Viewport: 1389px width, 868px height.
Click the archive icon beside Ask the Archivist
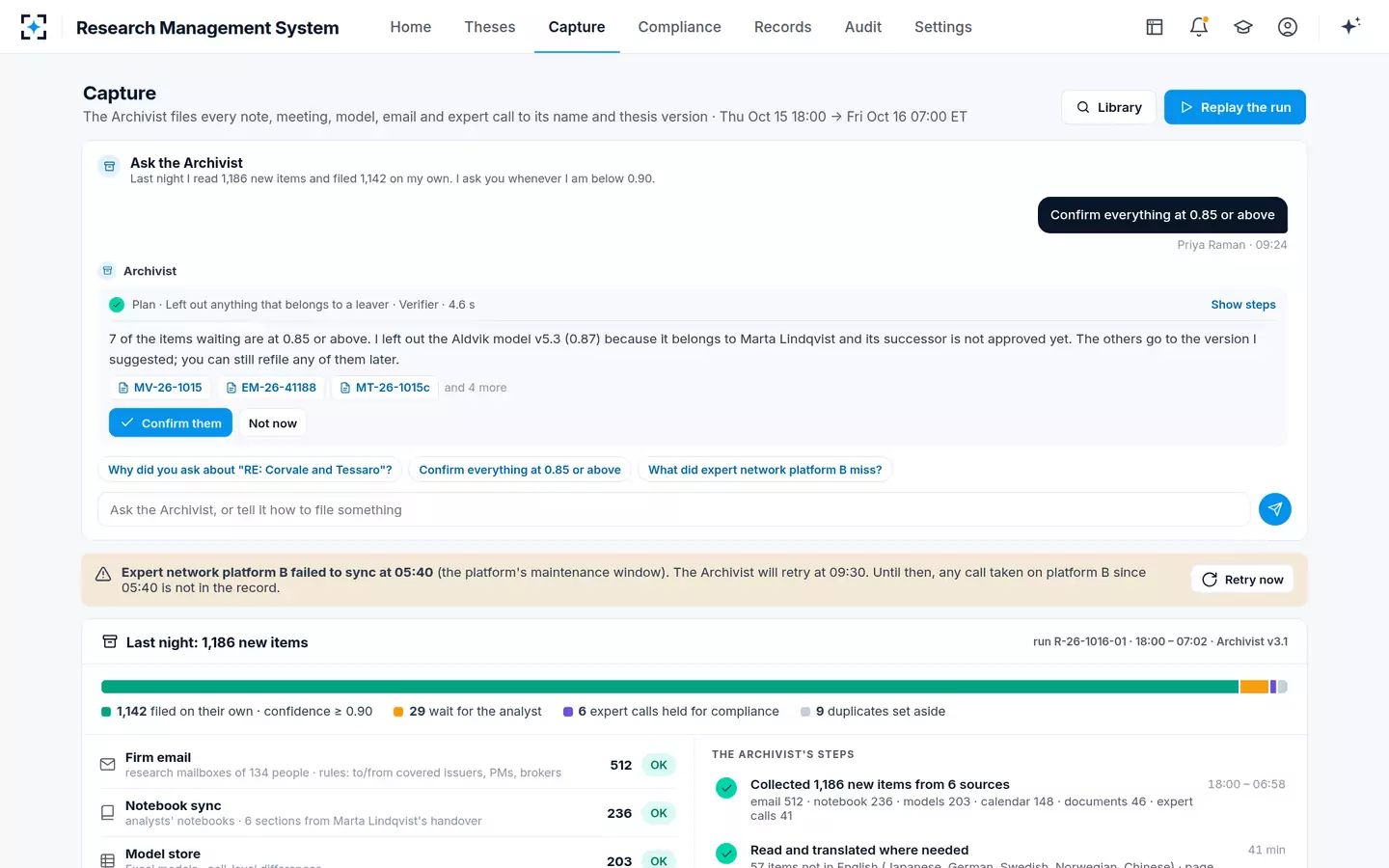pyautogui.click(x=110, y=167)
